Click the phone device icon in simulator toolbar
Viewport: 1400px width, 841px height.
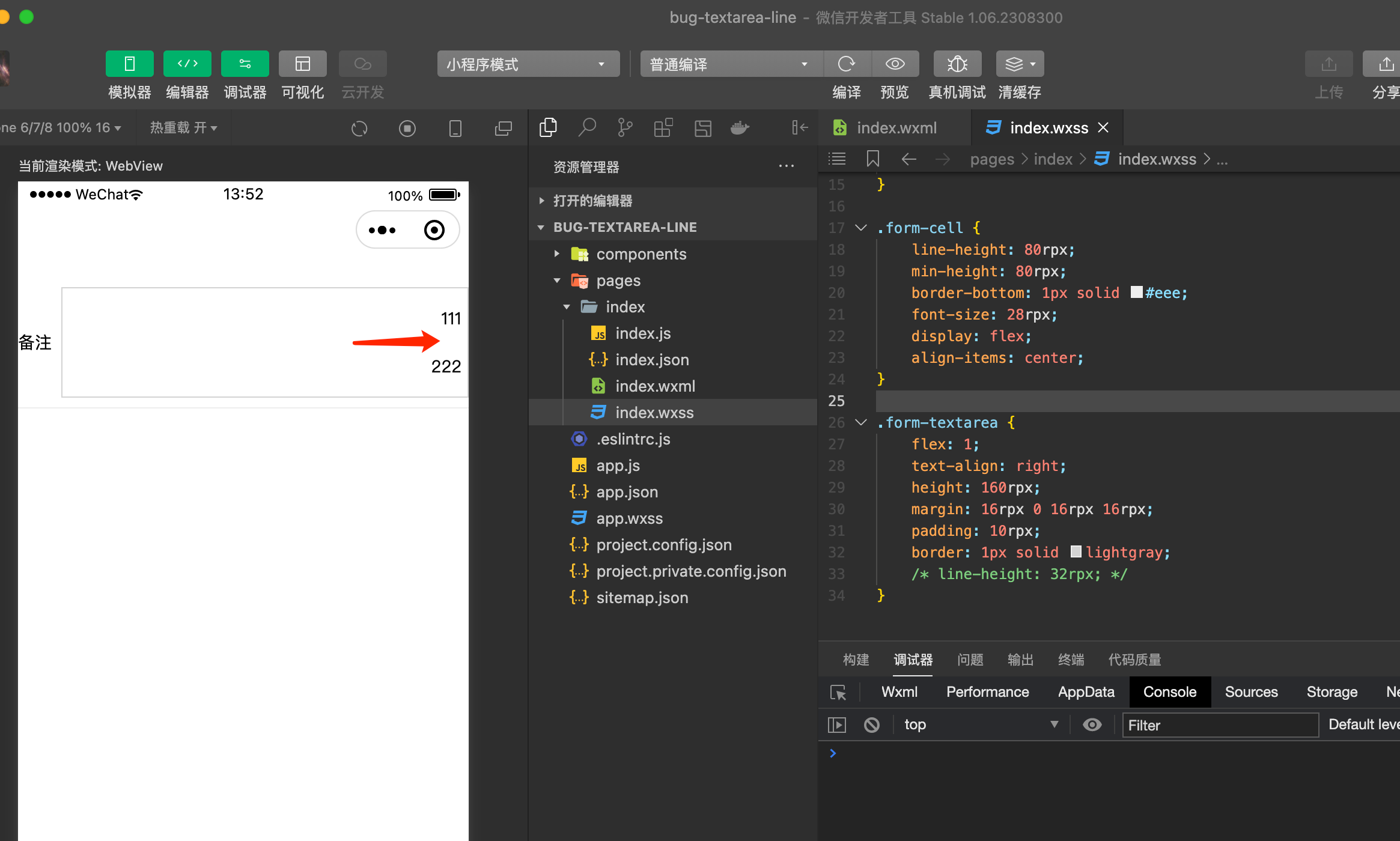point(455,128)
